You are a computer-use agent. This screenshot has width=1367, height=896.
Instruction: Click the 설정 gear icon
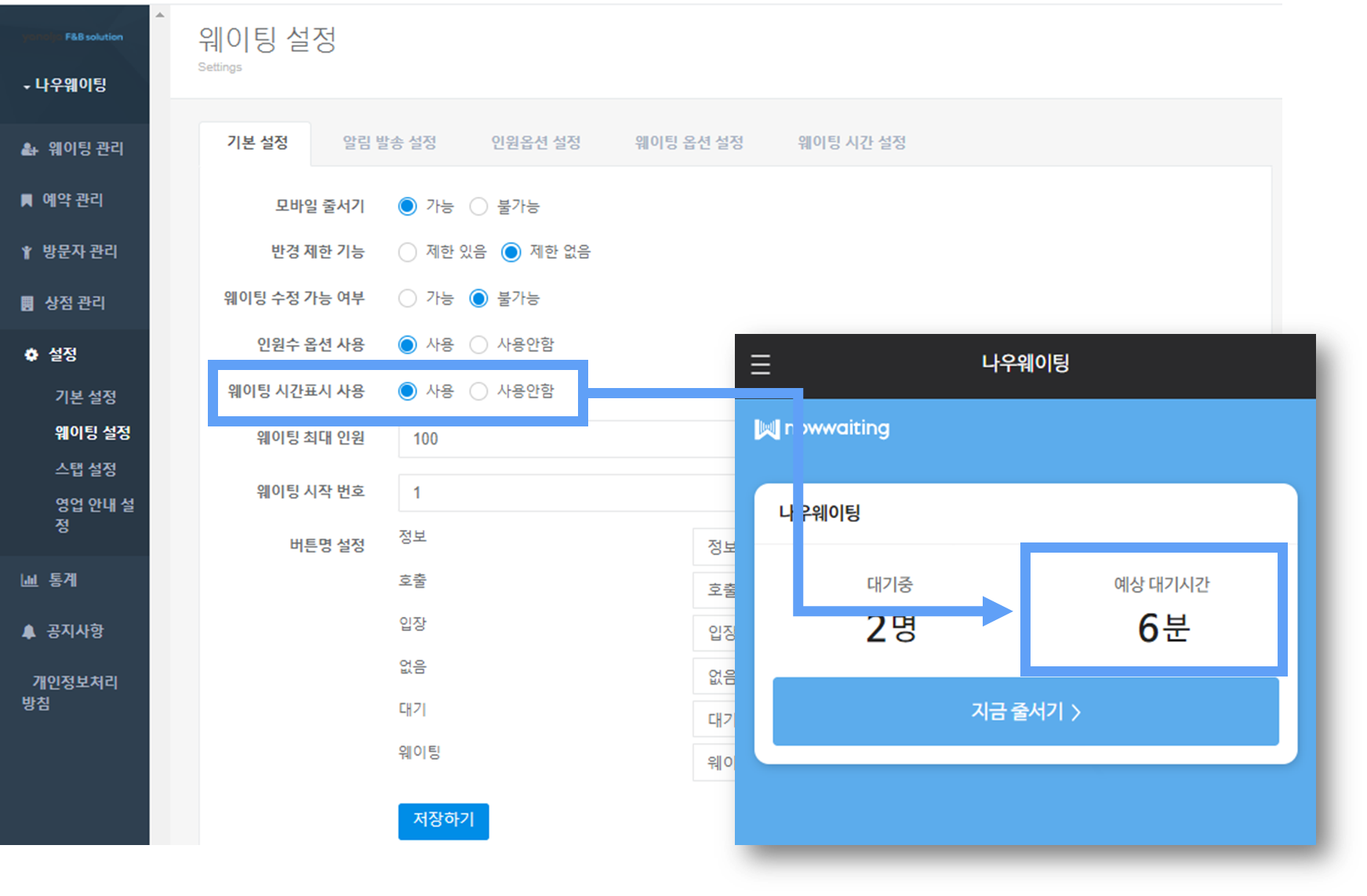[31, 355]
